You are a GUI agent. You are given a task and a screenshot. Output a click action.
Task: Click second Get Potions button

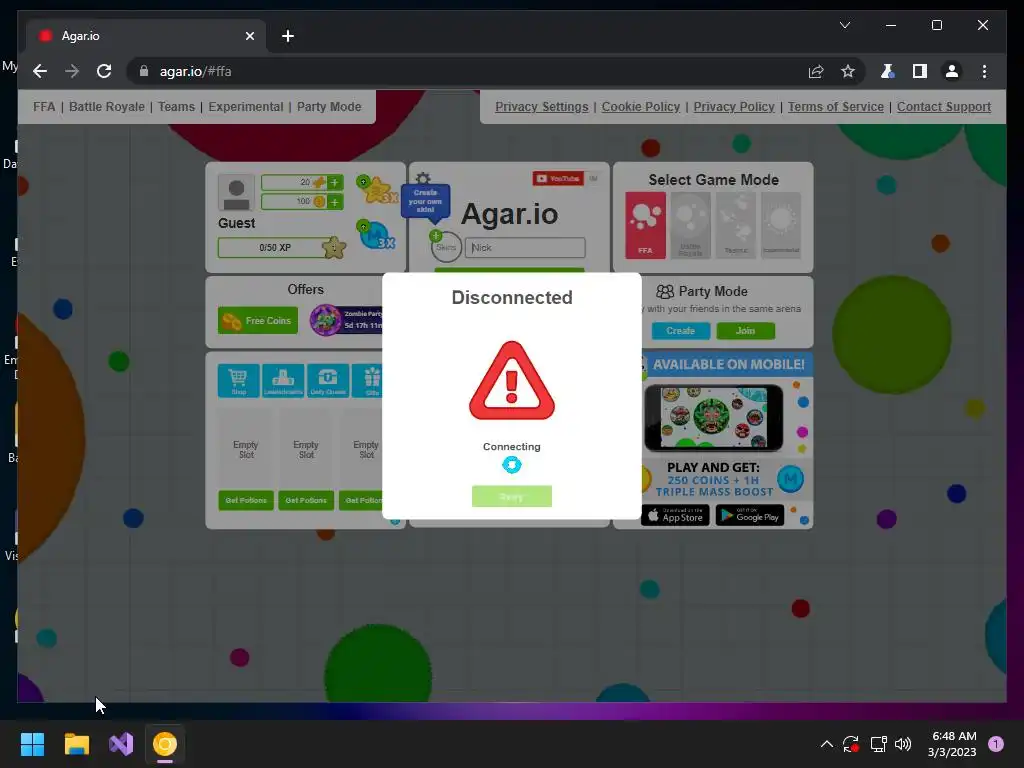306,500
